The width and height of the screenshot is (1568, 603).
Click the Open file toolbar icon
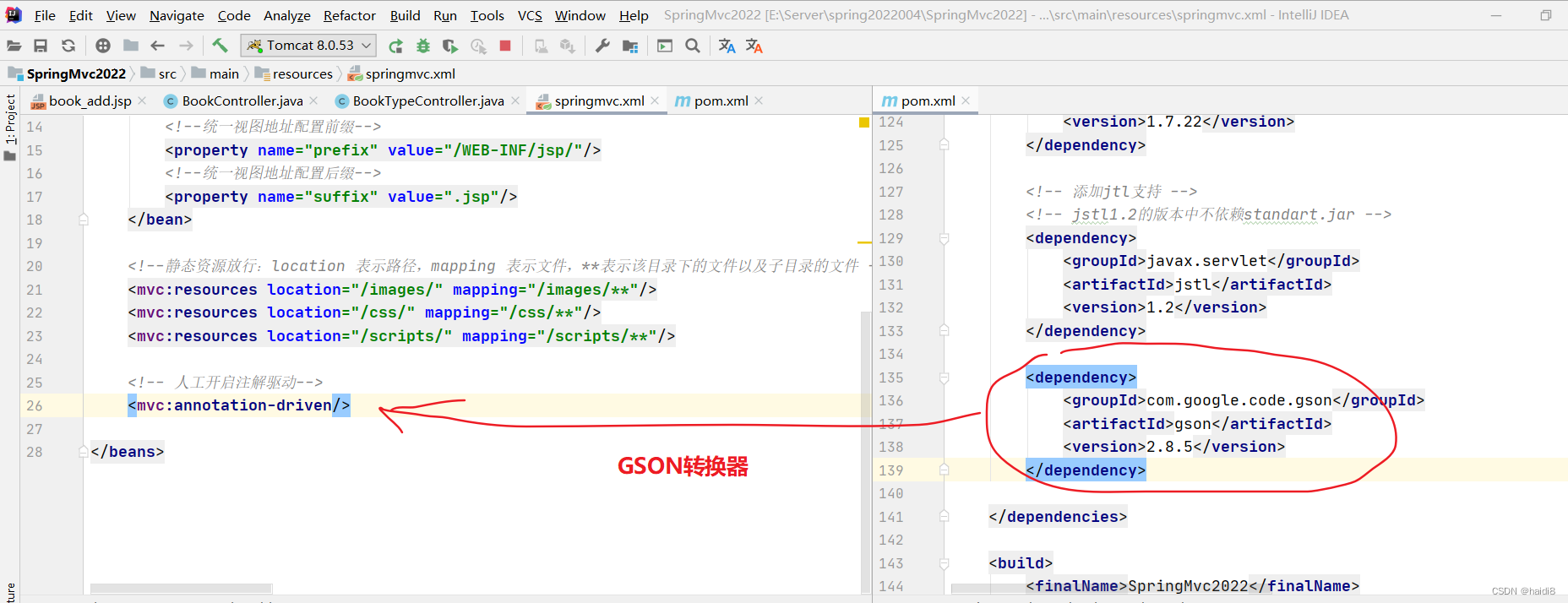14,46
